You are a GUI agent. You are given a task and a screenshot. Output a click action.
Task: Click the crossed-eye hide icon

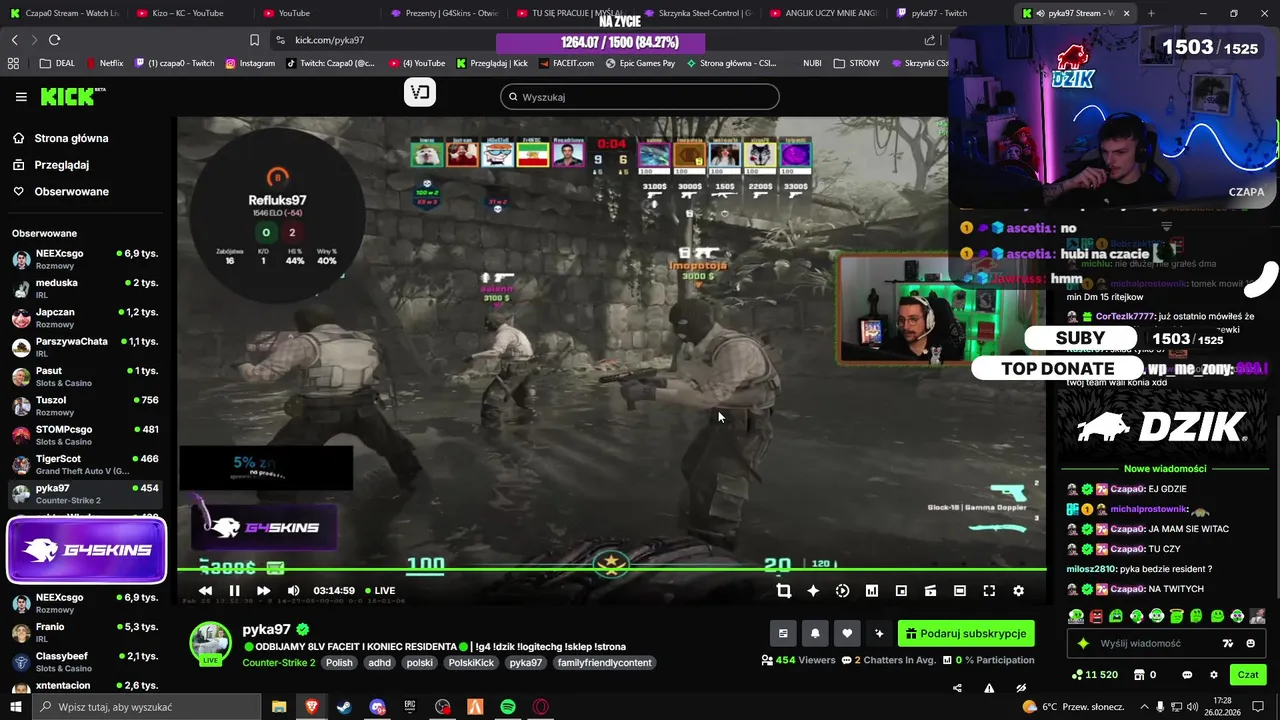point(1021,688)
